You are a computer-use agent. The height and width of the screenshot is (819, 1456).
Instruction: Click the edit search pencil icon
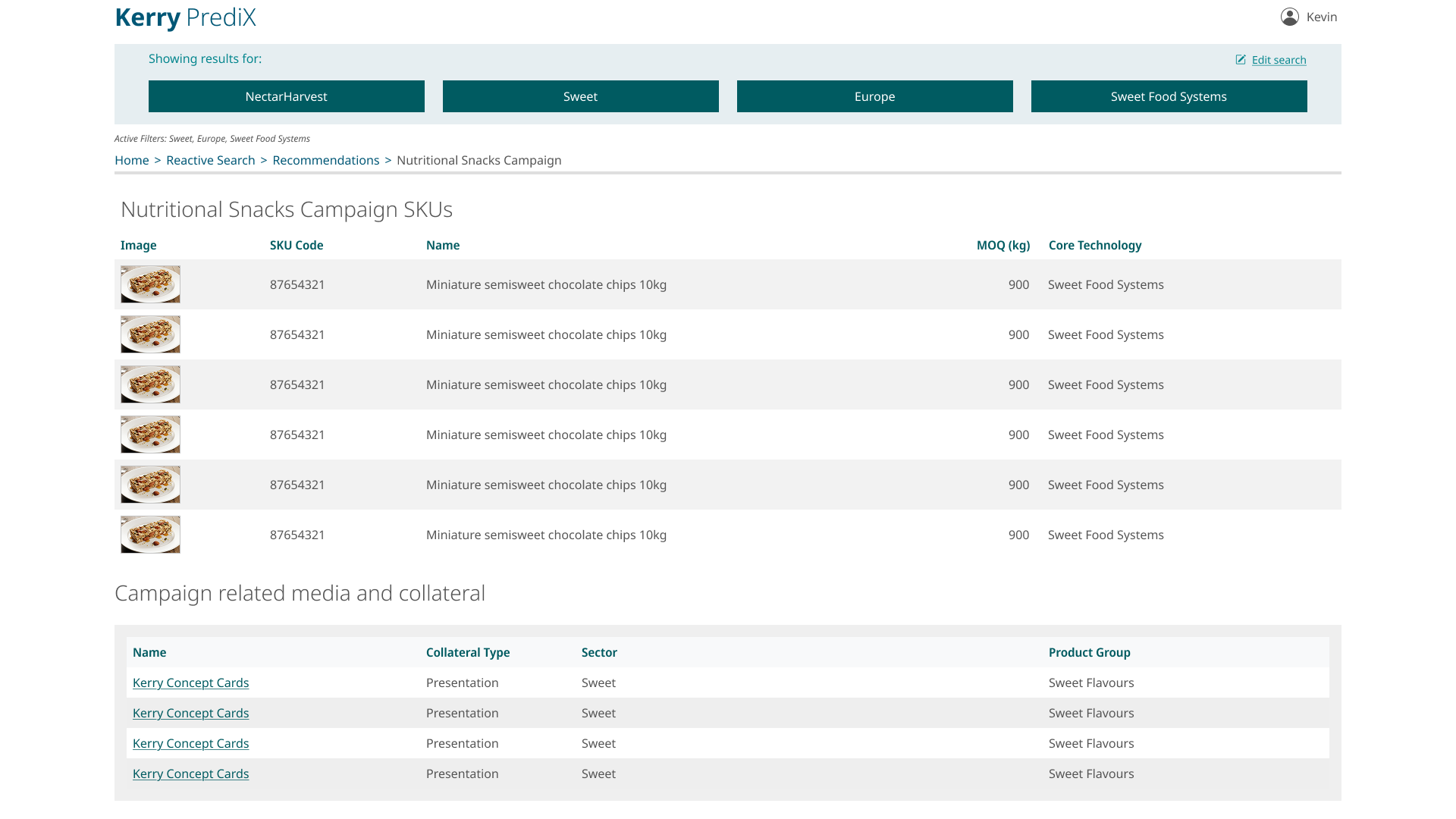tap(1241, 59)
